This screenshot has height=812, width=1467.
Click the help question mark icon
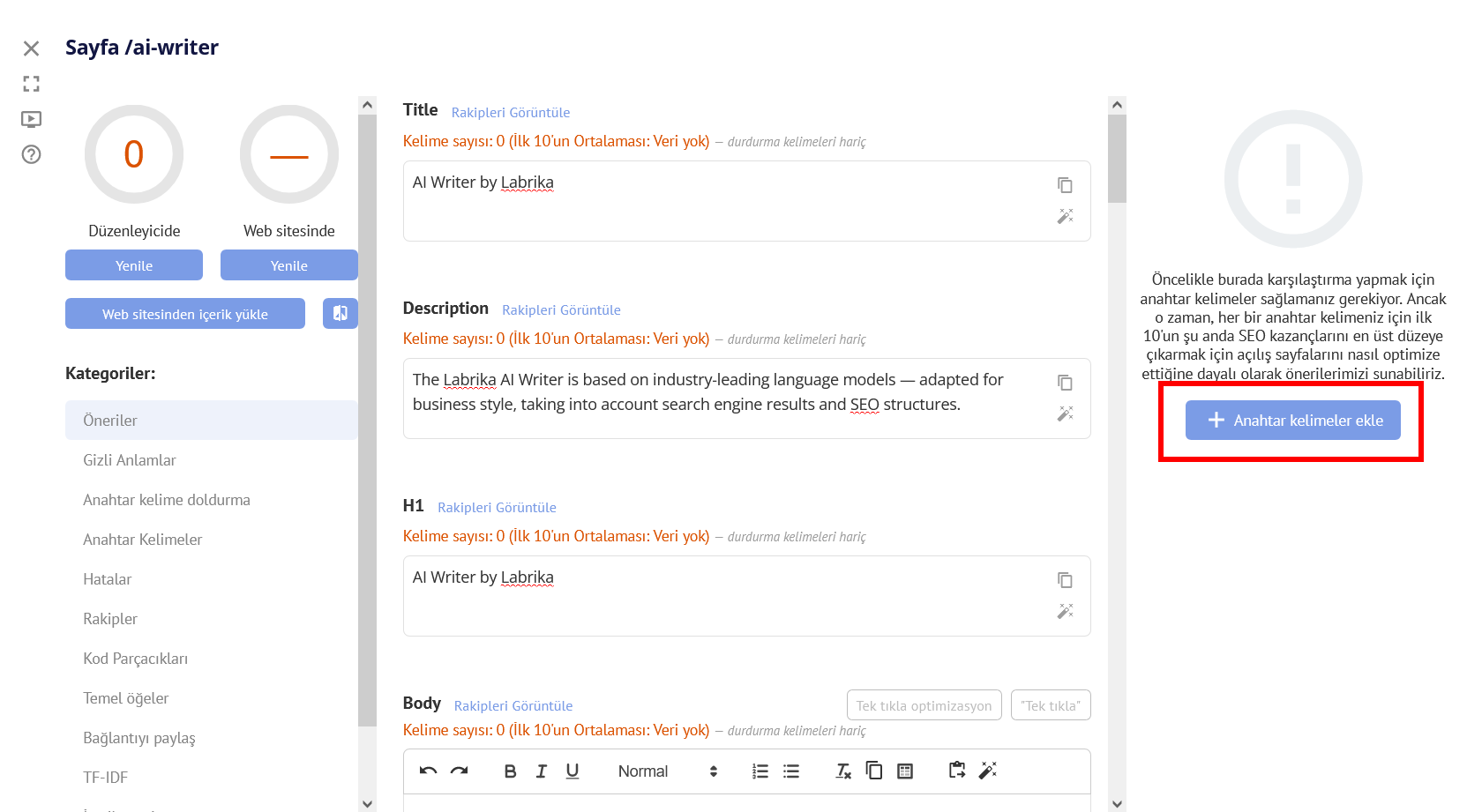click(32, 155)
